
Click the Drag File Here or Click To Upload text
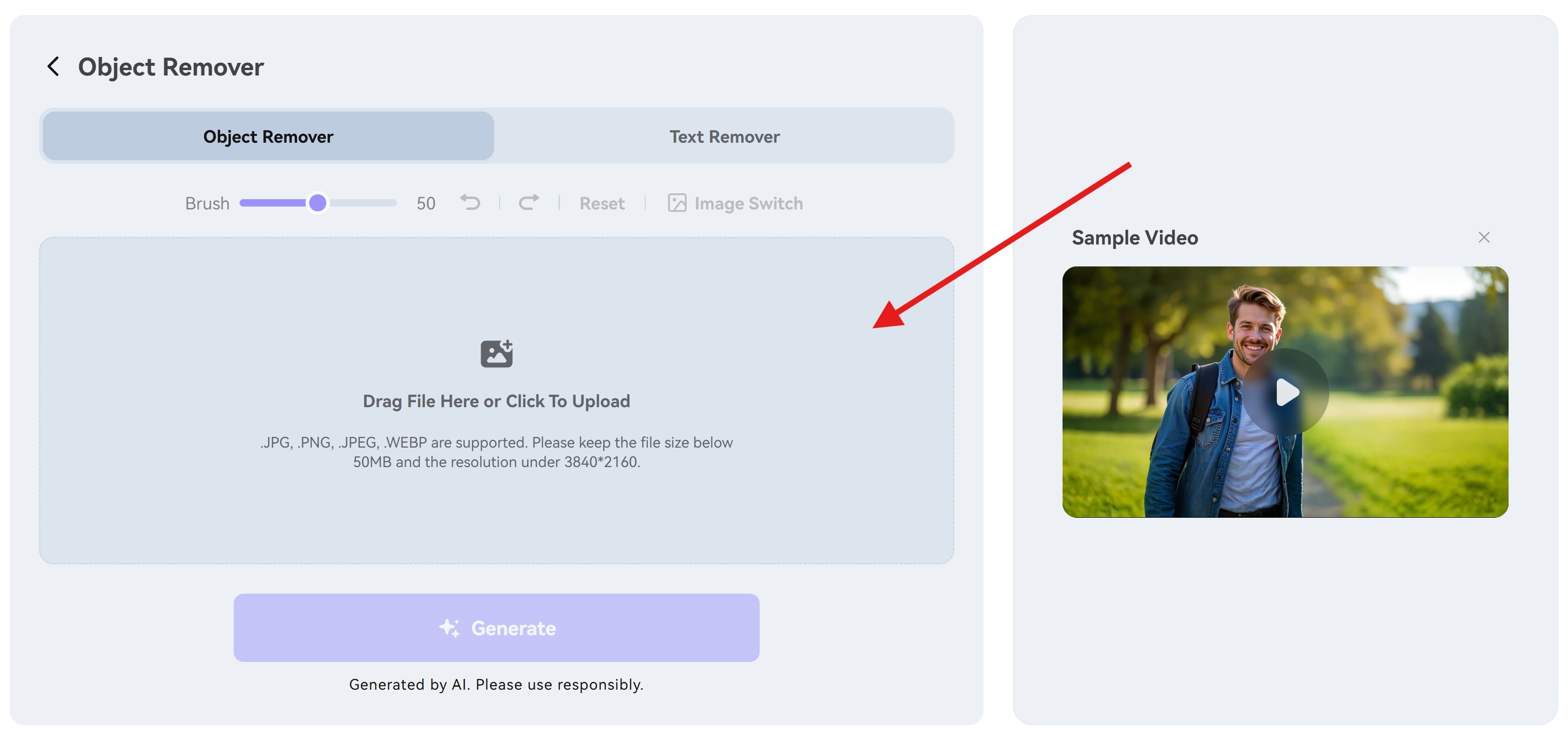496,400
